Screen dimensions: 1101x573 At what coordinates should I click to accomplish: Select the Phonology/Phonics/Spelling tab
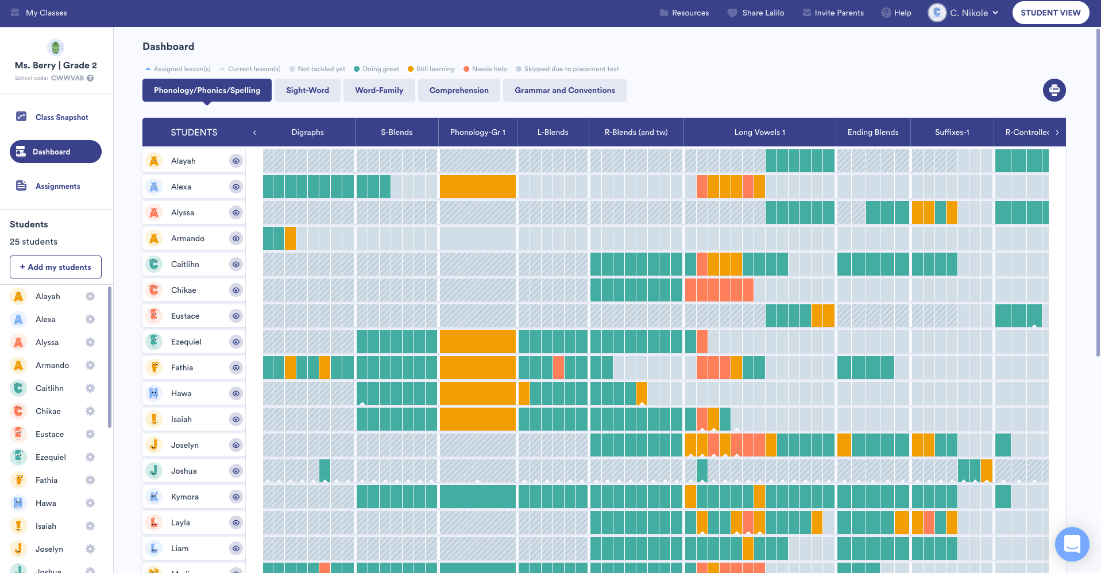click(x=207, y=90)
